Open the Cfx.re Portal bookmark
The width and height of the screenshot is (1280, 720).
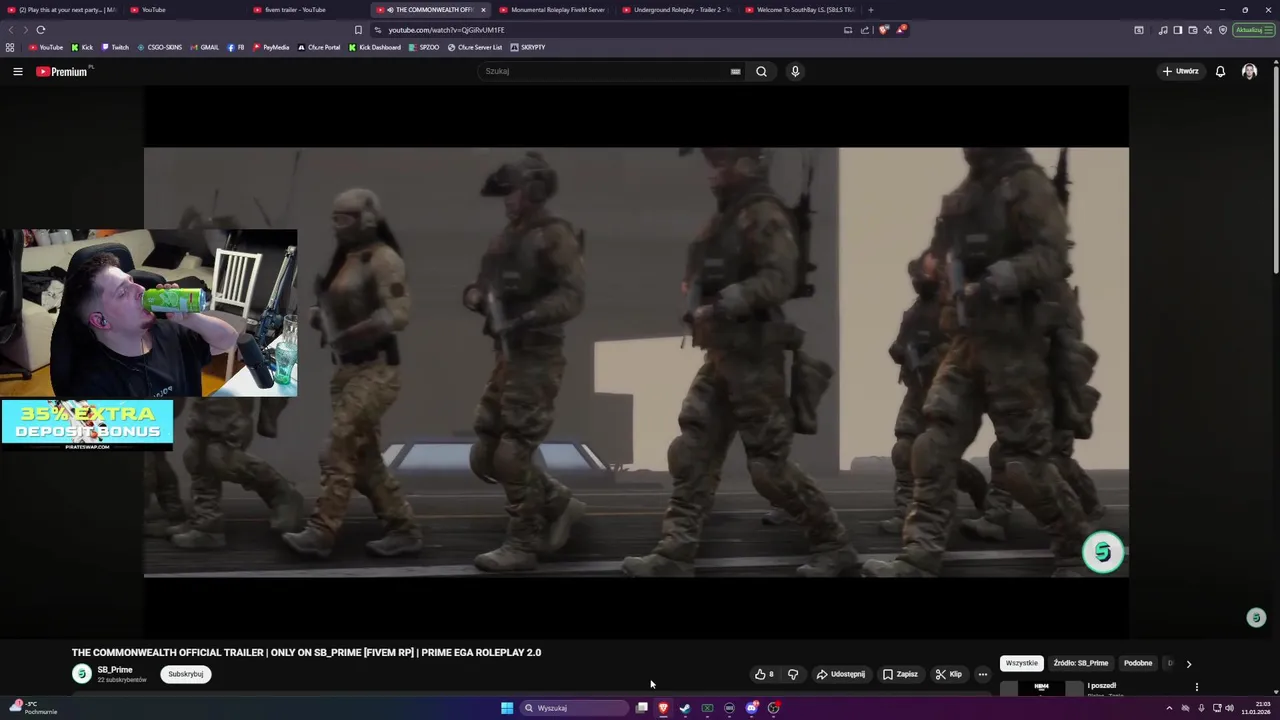point(319,47)
